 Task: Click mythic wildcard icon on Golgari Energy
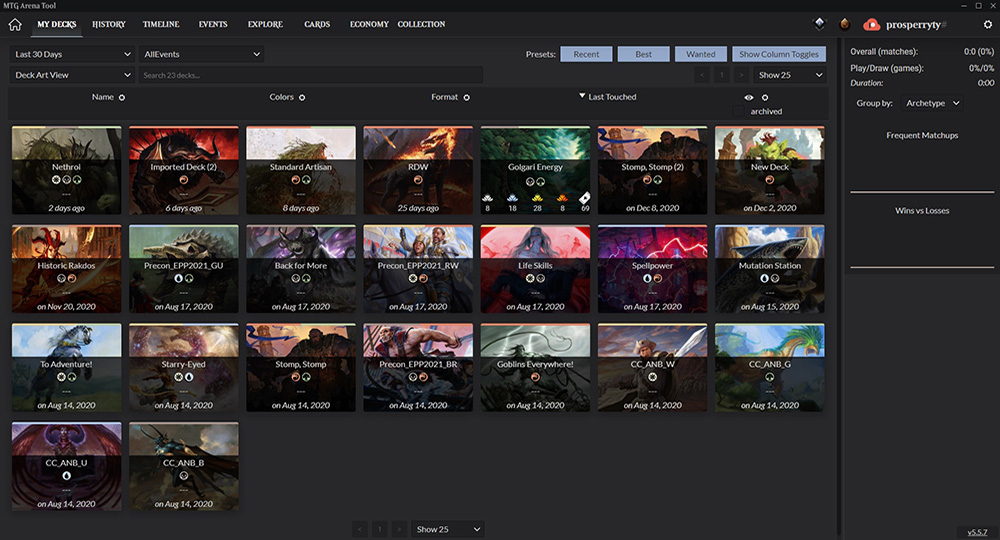562,198
